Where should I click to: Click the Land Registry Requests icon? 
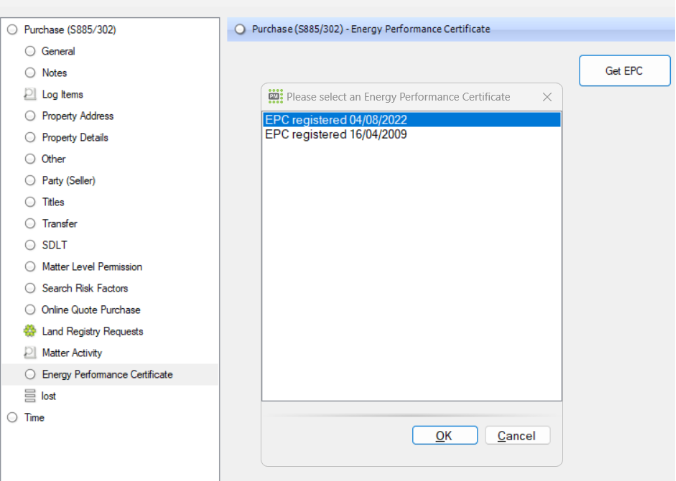click(x=30, y=331)
